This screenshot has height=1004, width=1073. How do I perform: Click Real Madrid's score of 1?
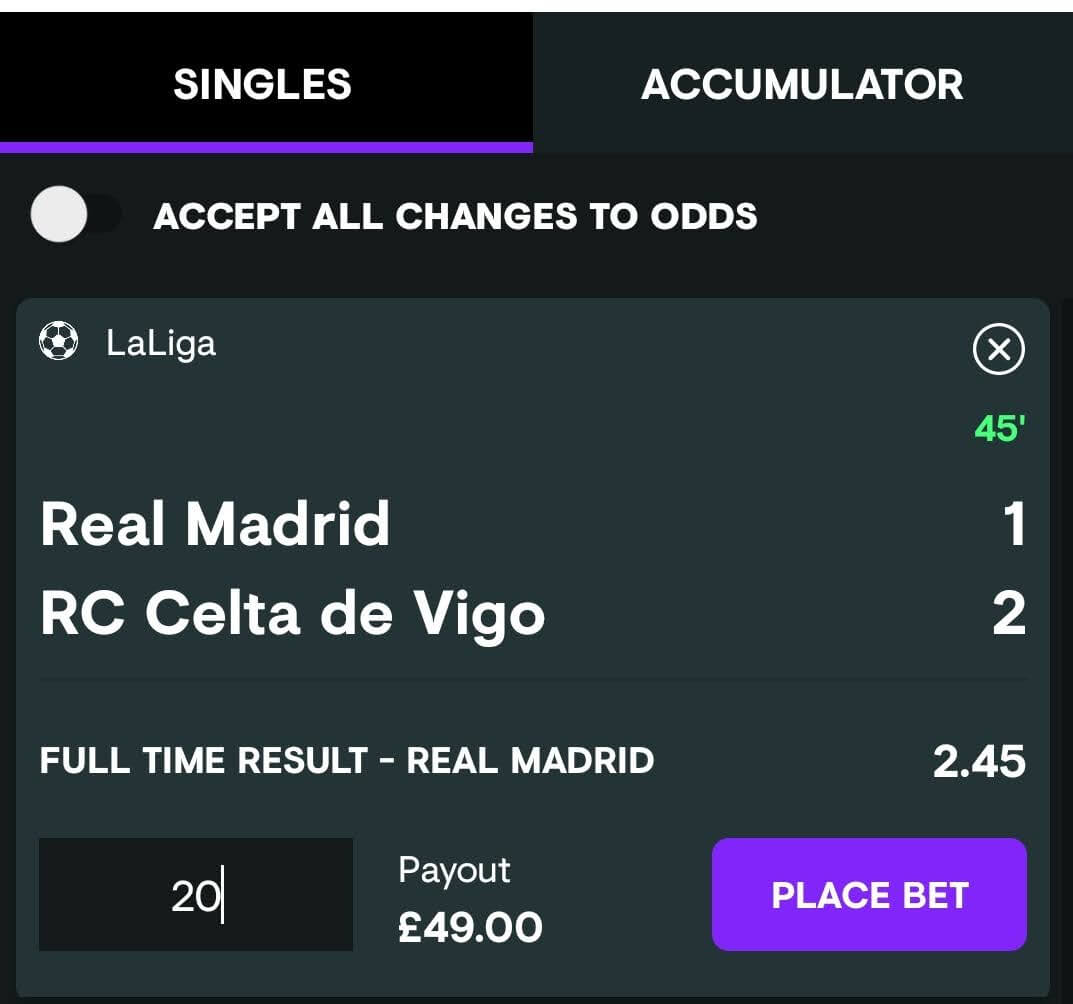[x=1013, y=524]
